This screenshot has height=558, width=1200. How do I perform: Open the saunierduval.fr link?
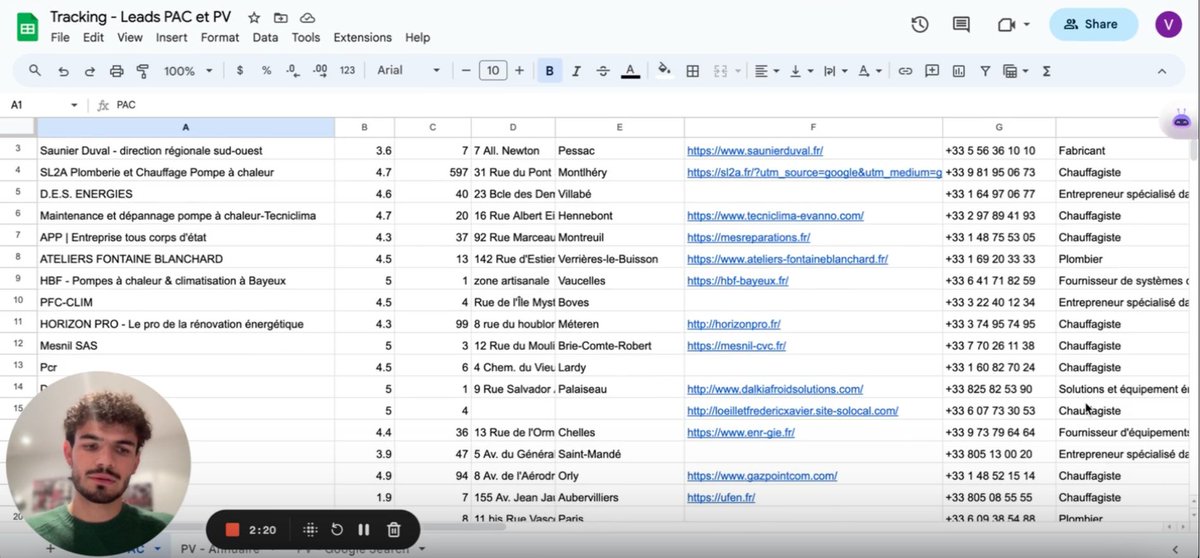click(755, 150)
